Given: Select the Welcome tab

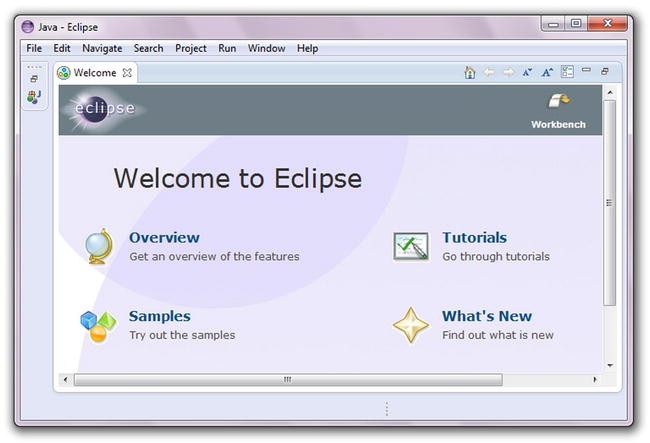Looking at the screenshot, I should (x=95, y=73).
